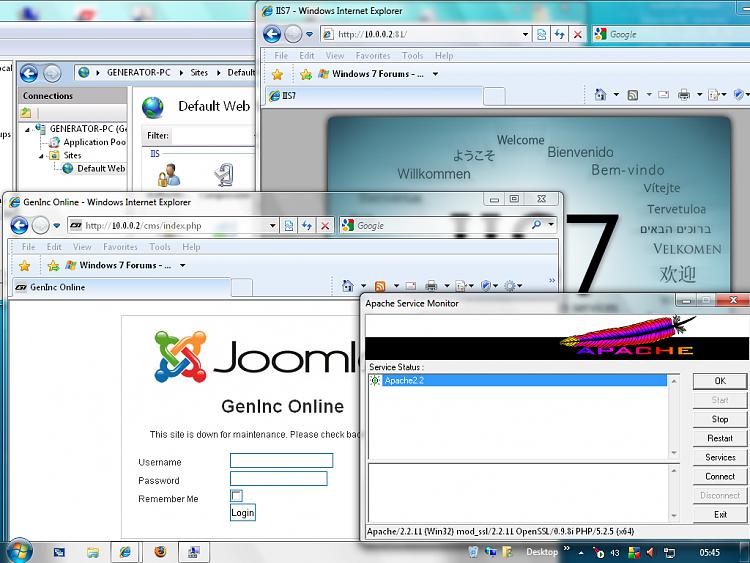Open View menu in GenInc browser
750x563 pixels.
pos(82,247)
